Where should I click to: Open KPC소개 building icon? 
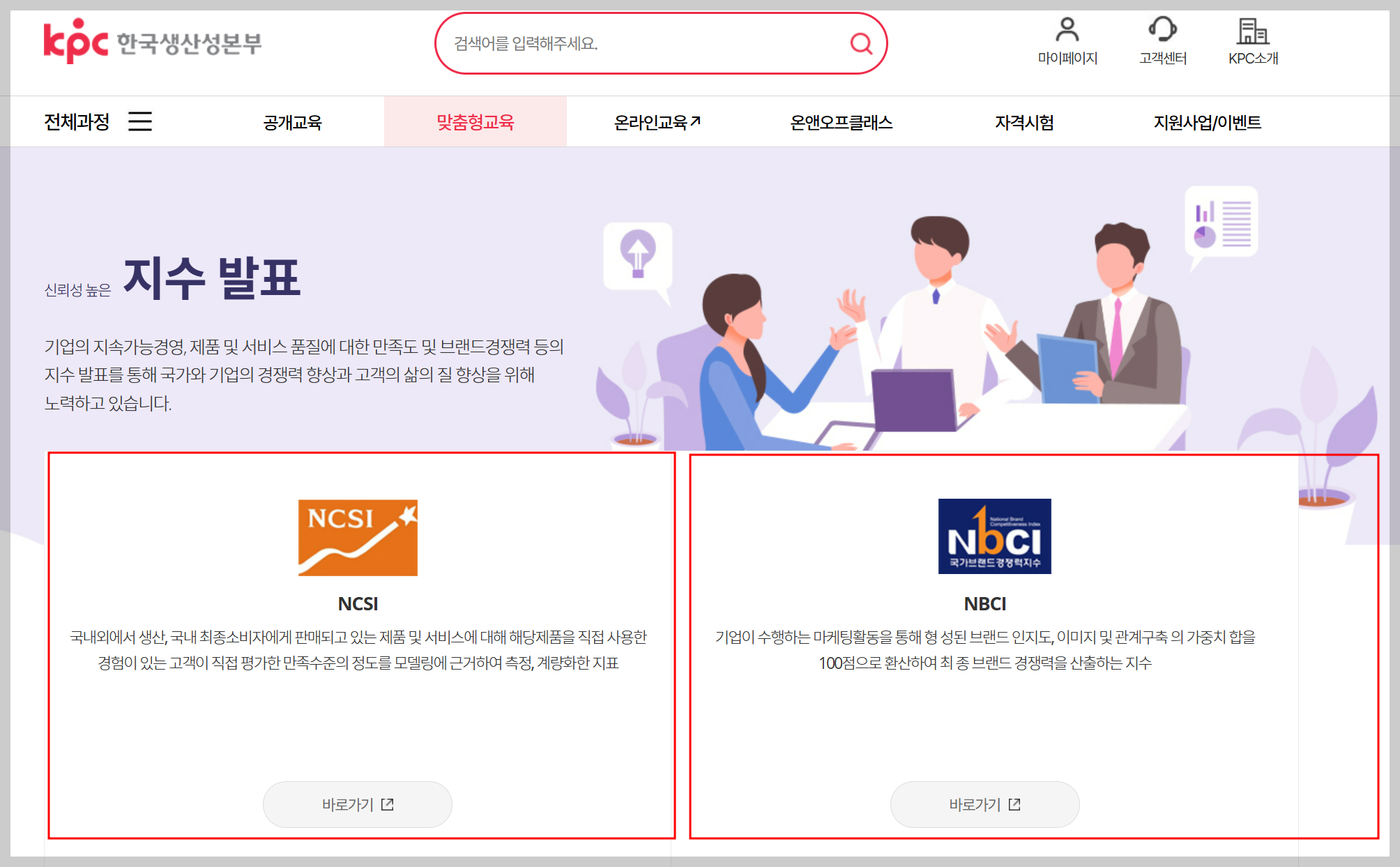pos(1252,31)
